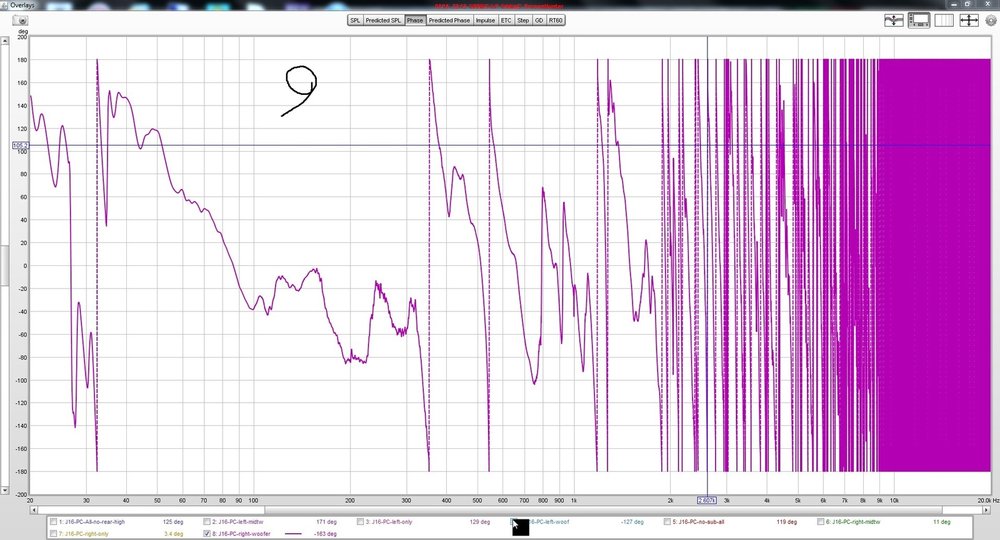Switch to the RT60 tab
Viewport: 1000px width, 540px height.
(x=556, y=20)
